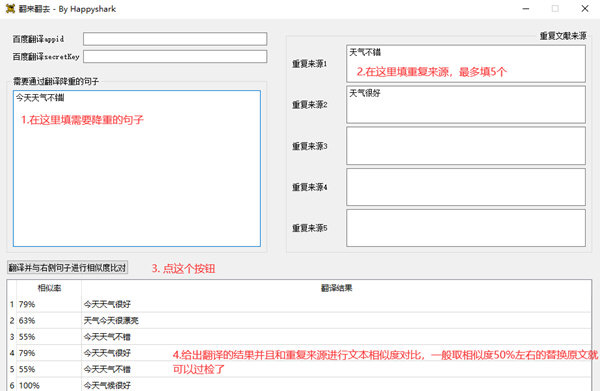Image resolution: width=600 pixels, height=391 pixels.
Task: Click the 重复文献来源 group title
Action: 563,36
